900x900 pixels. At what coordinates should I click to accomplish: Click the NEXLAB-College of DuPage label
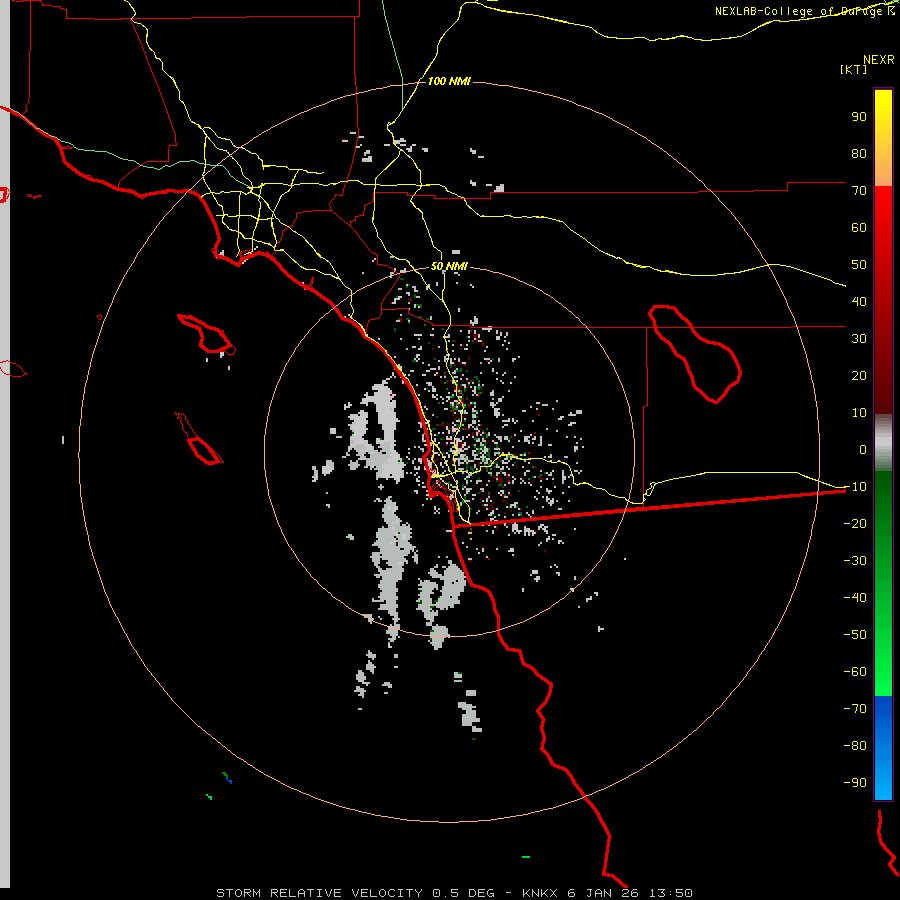pyautogui.click(x=805, y=11)
